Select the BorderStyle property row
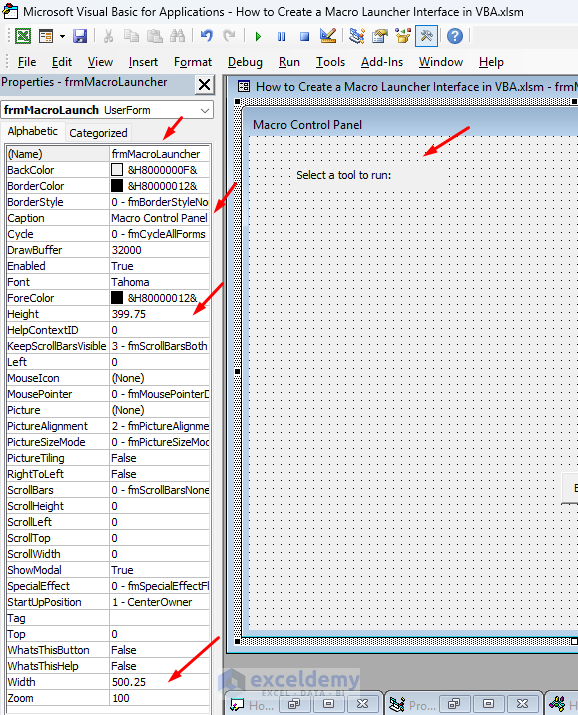The width and height of the screenshot is (578, 715). [108, 202]
